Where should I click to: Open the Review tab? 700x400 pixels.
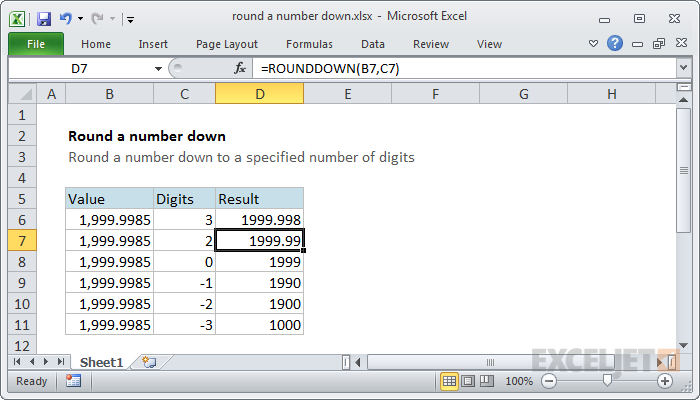click(x=431, y=44)
